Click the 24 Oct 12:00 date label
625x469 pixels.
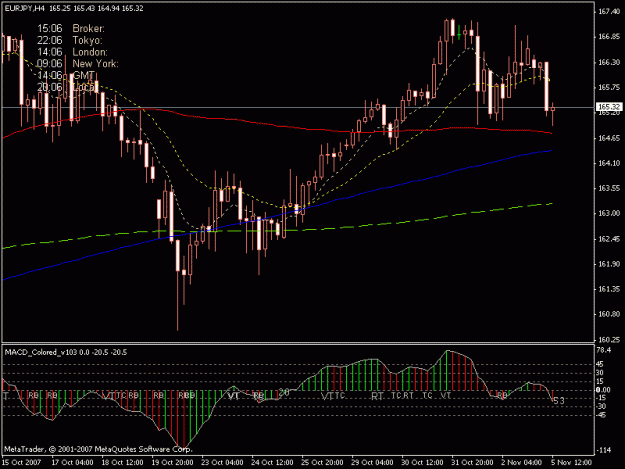click(273, 463)
